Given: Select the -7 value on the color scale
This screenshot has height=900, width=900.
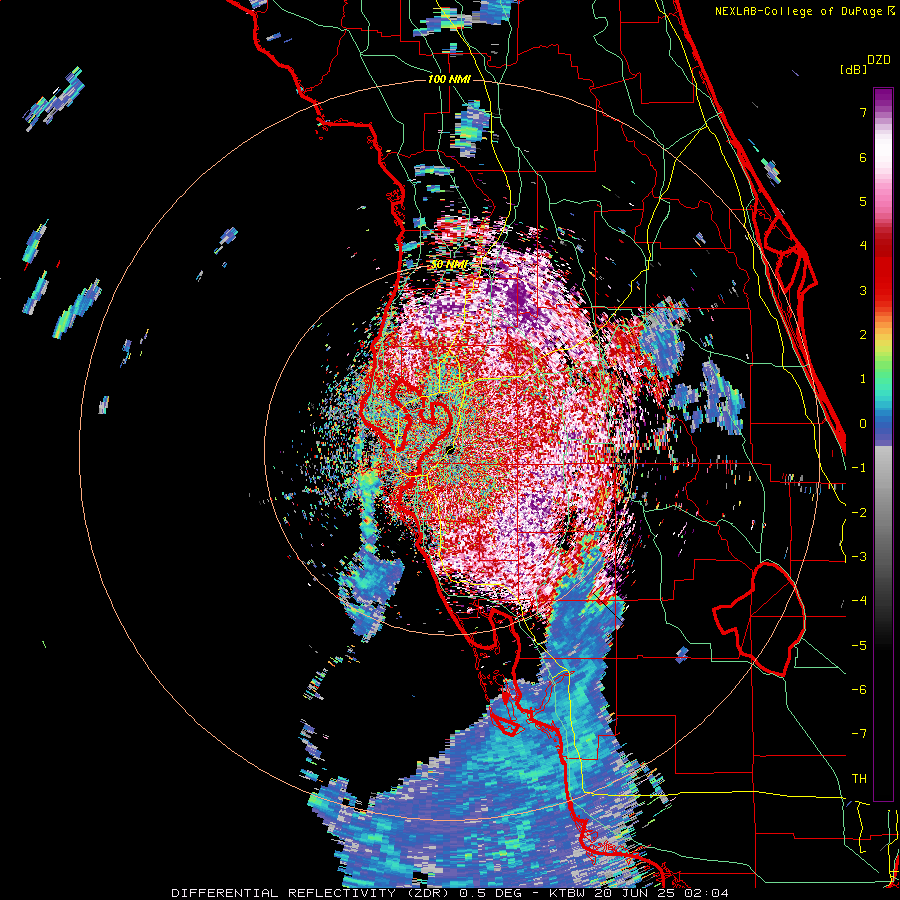Looking at the screenshot, I should point(859,734).
